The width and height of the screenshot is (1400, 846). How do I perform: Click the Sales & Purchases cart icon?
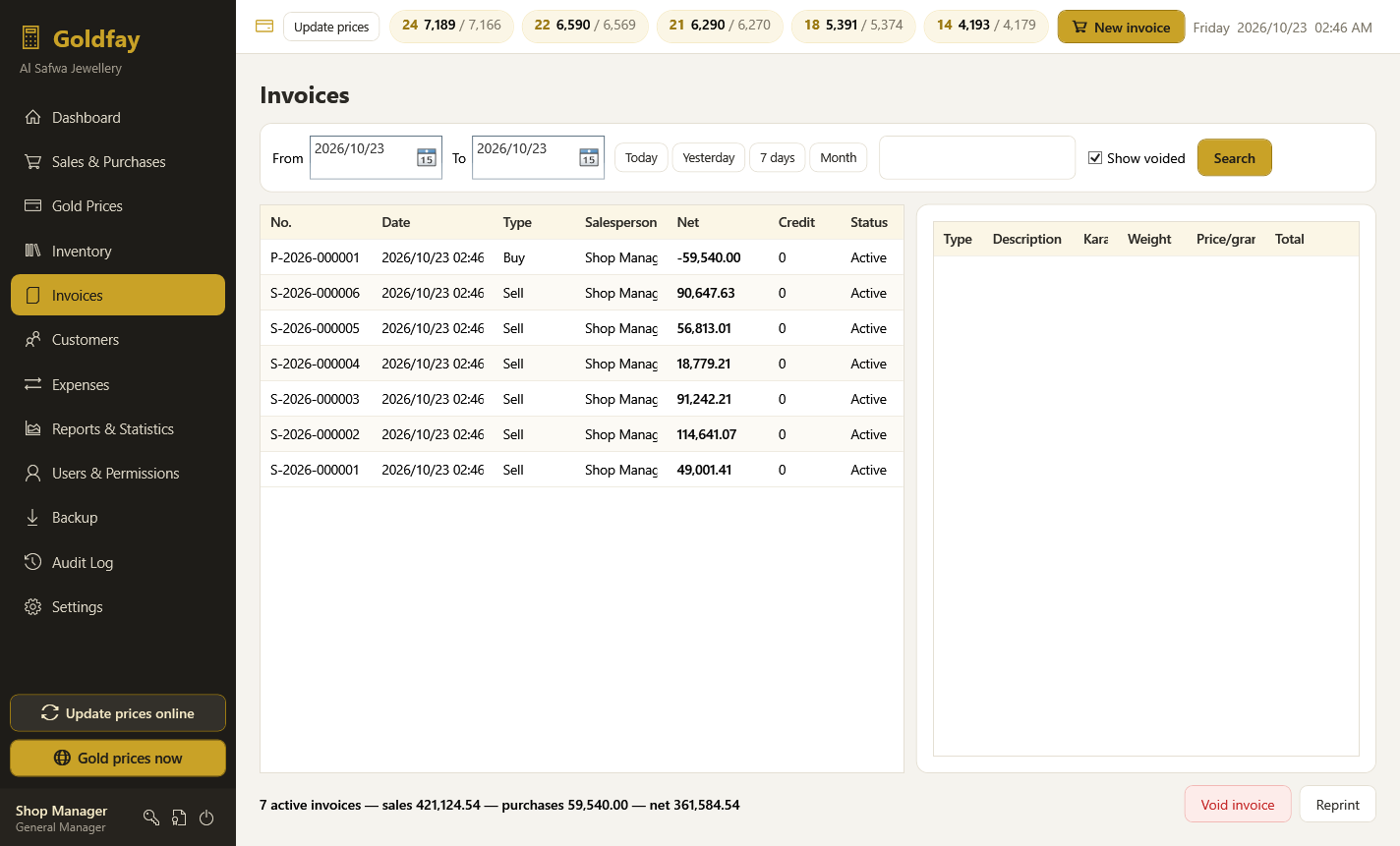[x=33, y=161]
